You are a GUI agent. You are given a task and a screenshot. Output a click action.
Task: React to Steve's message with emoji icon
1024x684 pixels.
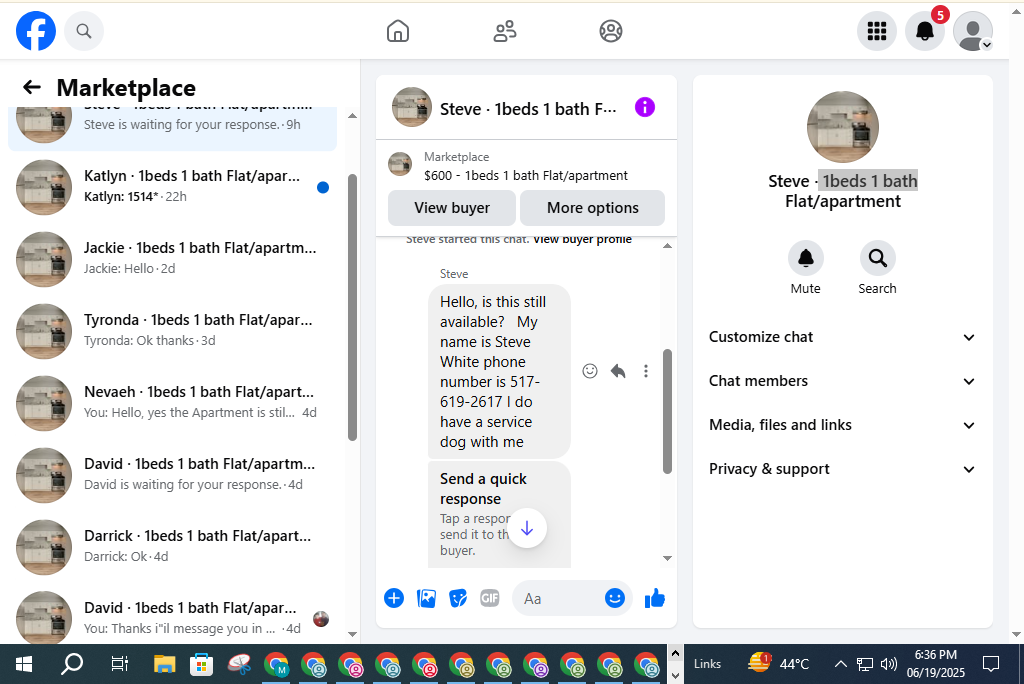(x=590, y=371)
